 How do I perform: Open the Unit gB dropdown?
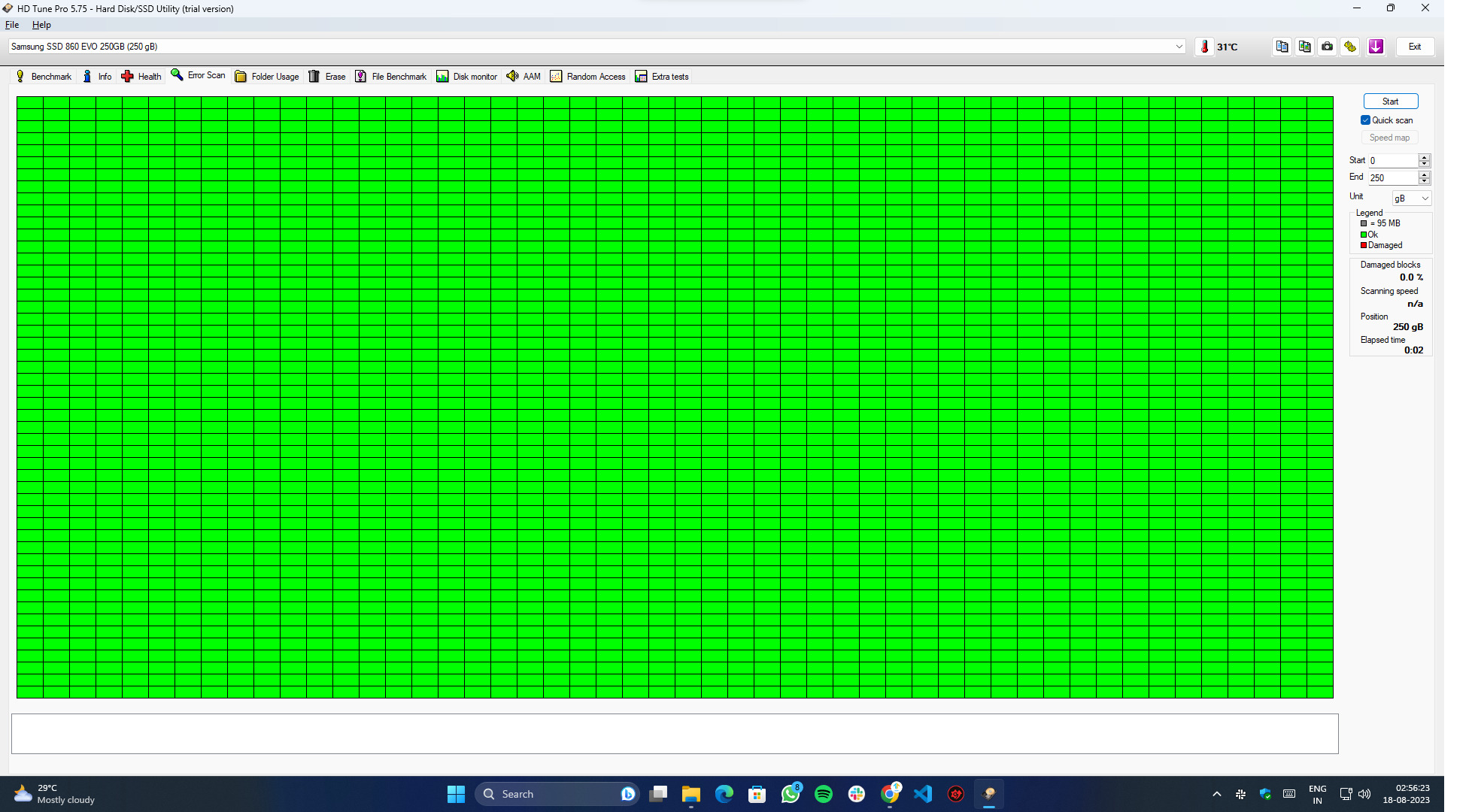(1411, 198)
